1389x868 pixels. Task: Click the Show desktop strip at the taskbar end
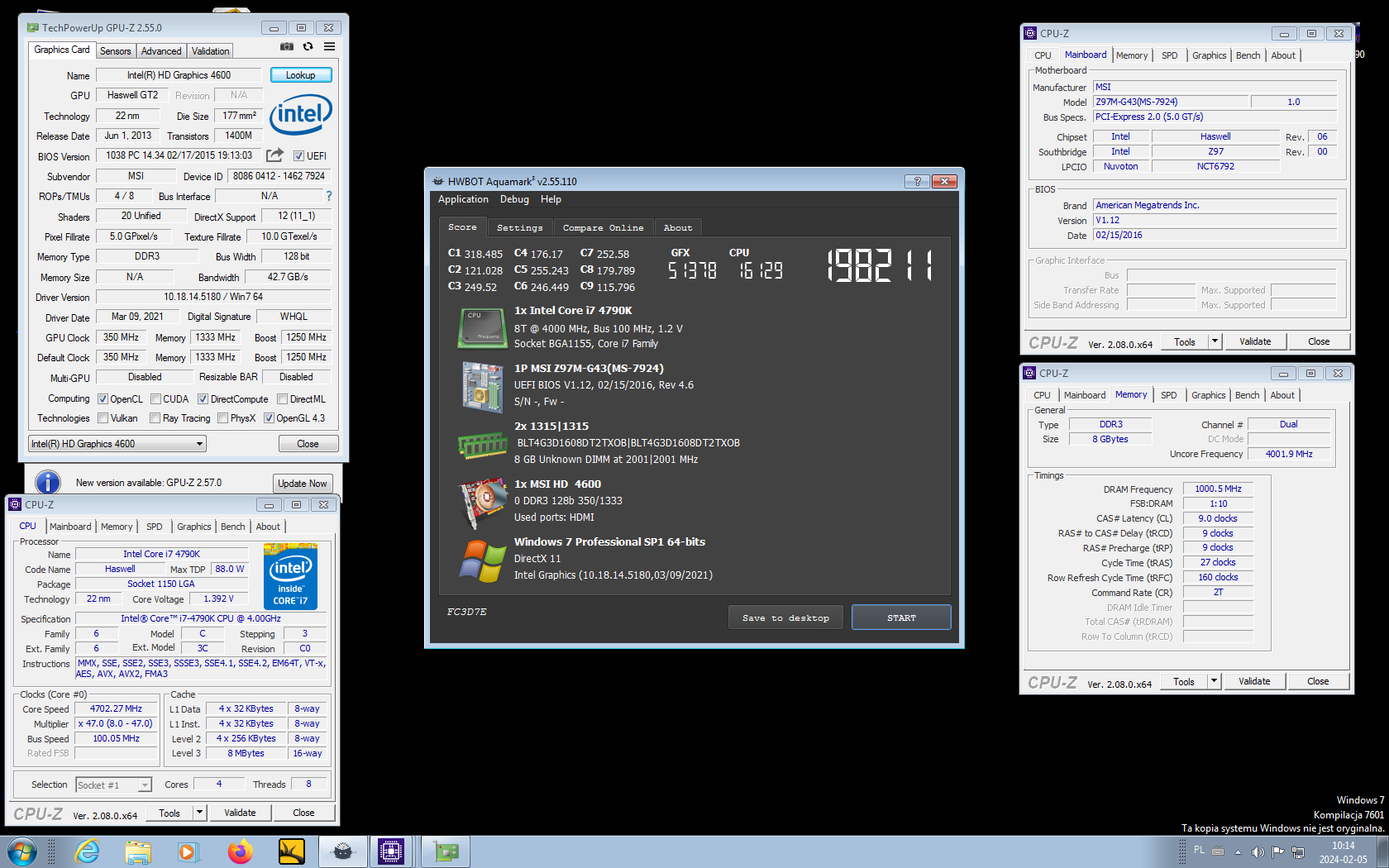pyautogui.click(x=1382, y=852)
